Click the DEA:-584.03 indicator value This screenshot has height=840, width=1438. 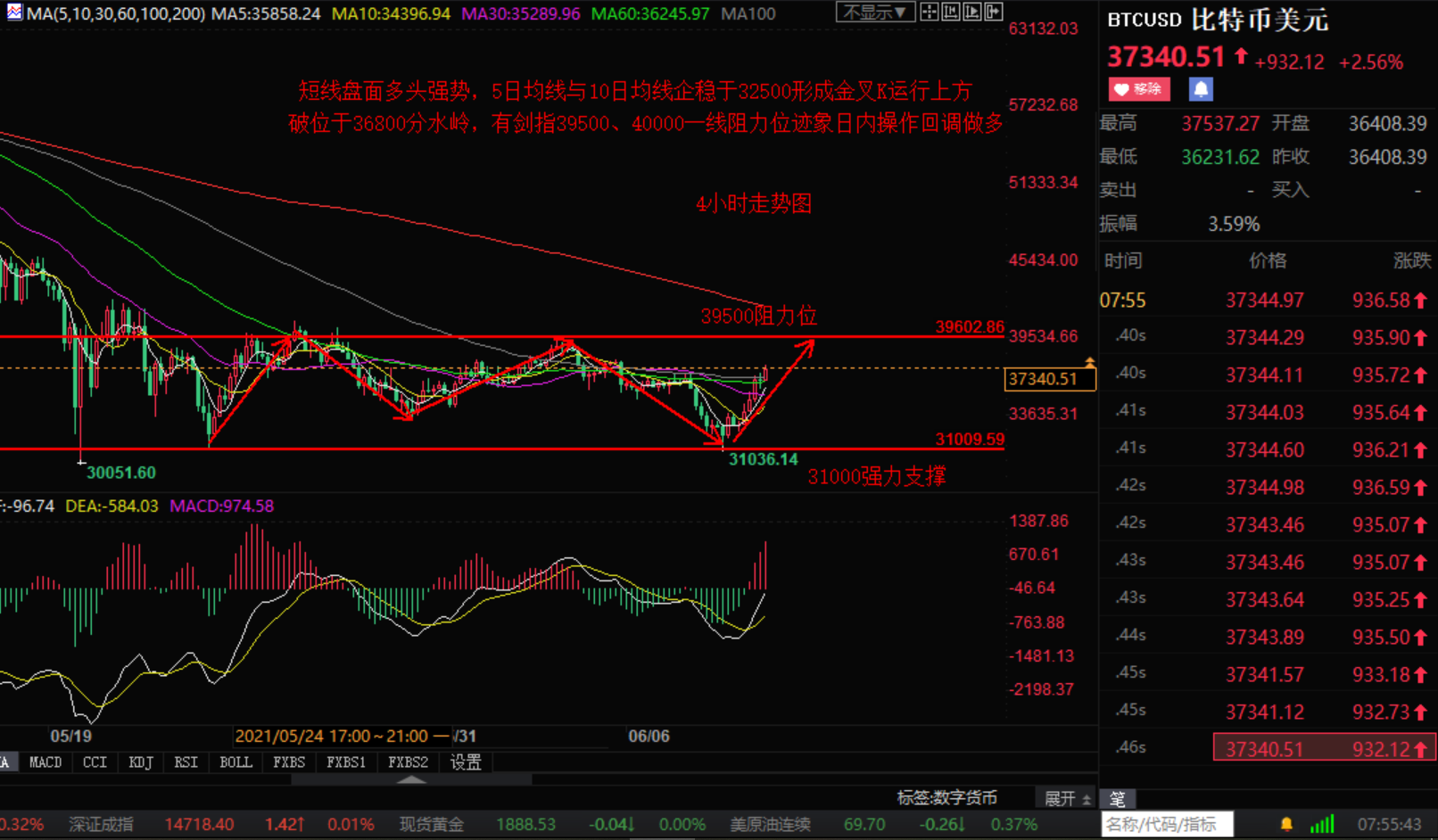[x=112, y=506]
